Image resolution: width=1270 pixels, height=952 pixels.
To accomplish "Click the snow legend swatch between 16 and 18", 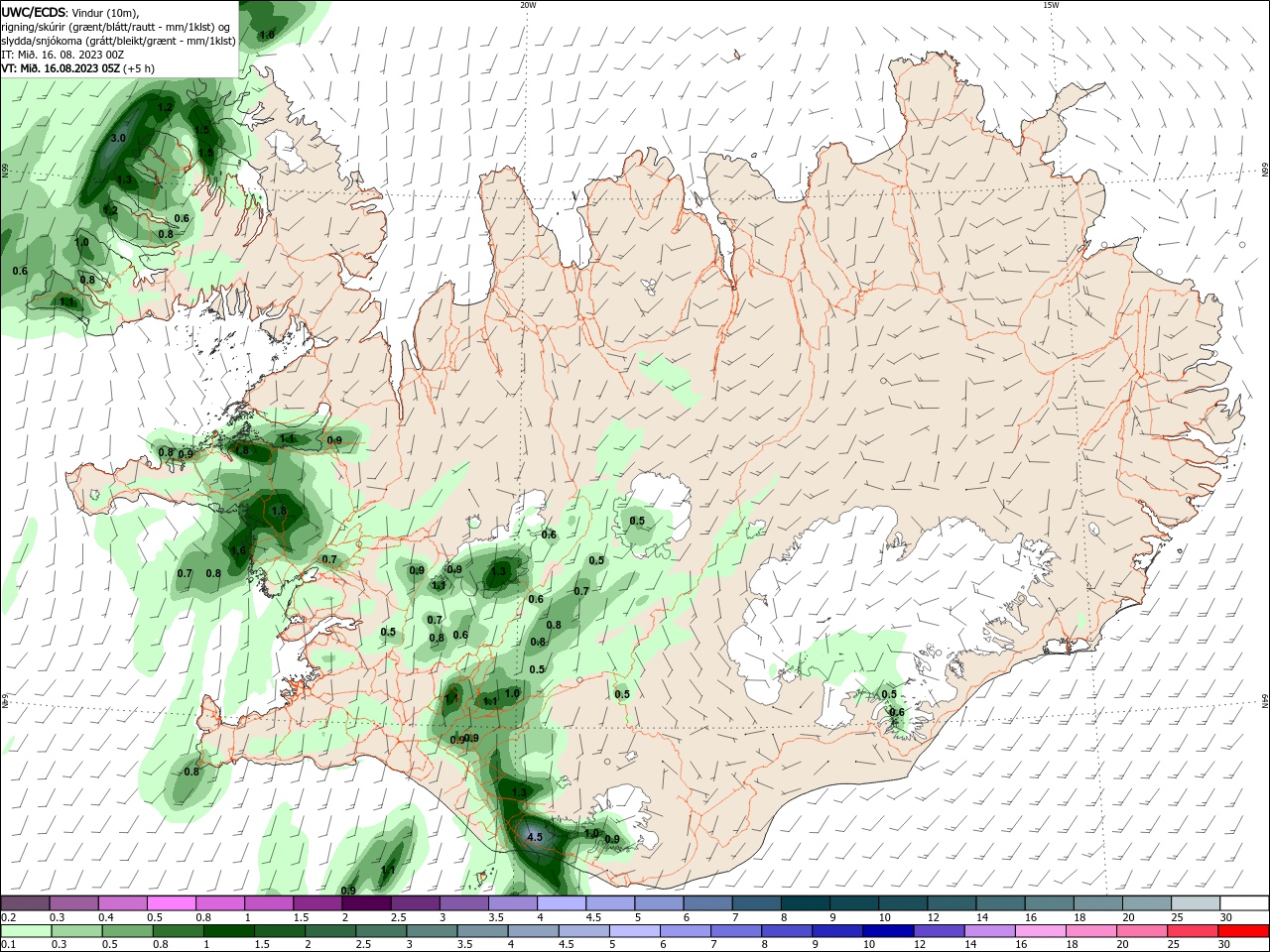I will pos(1051,903).
